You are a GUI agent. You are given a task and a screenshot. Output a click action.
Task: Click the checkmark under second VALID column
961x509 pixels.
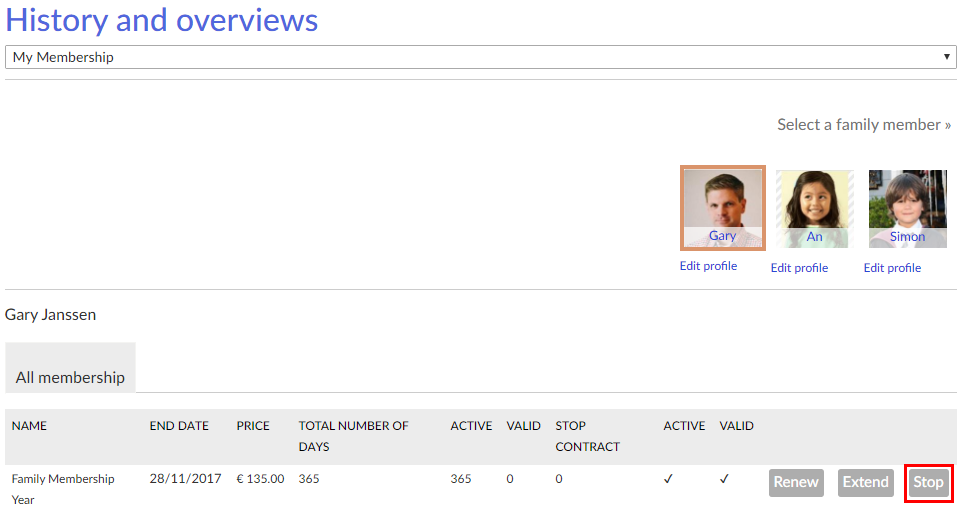pos(724,479)
